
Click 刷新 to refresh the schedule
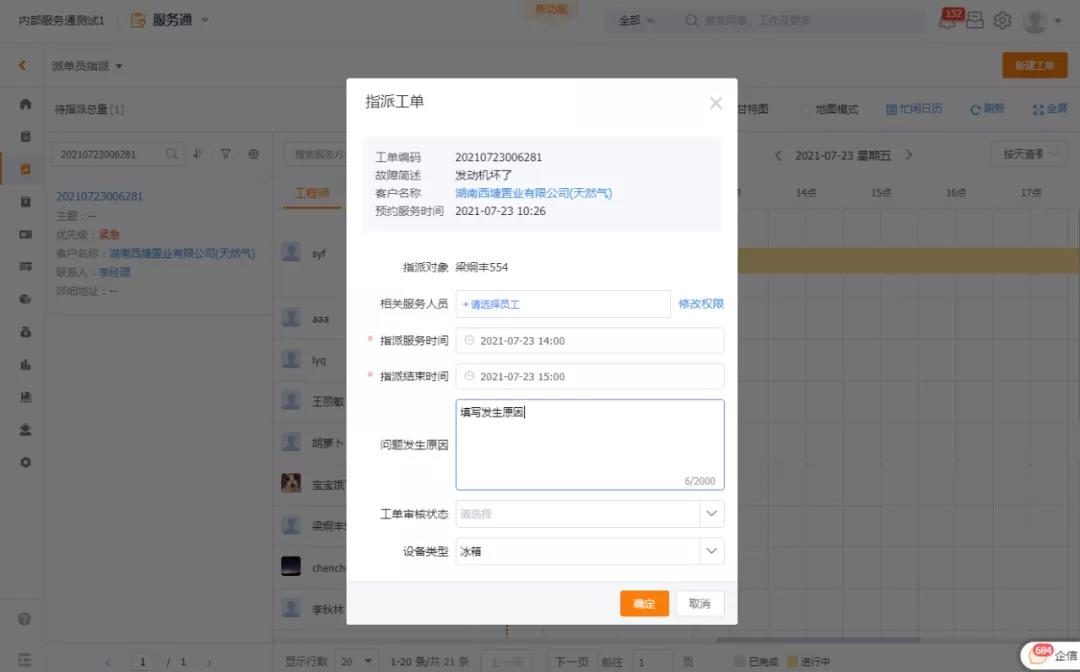(x=987, y=109)
